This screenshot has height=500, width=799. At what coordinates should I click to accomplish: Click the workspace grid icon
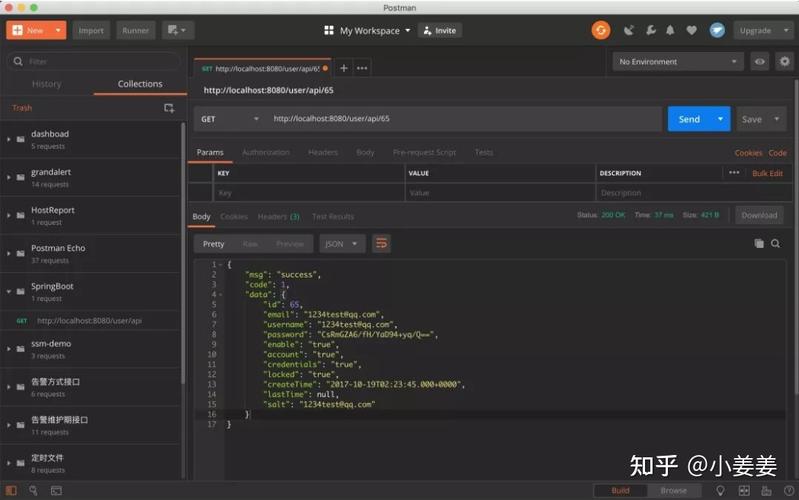[x=329, y=31]
